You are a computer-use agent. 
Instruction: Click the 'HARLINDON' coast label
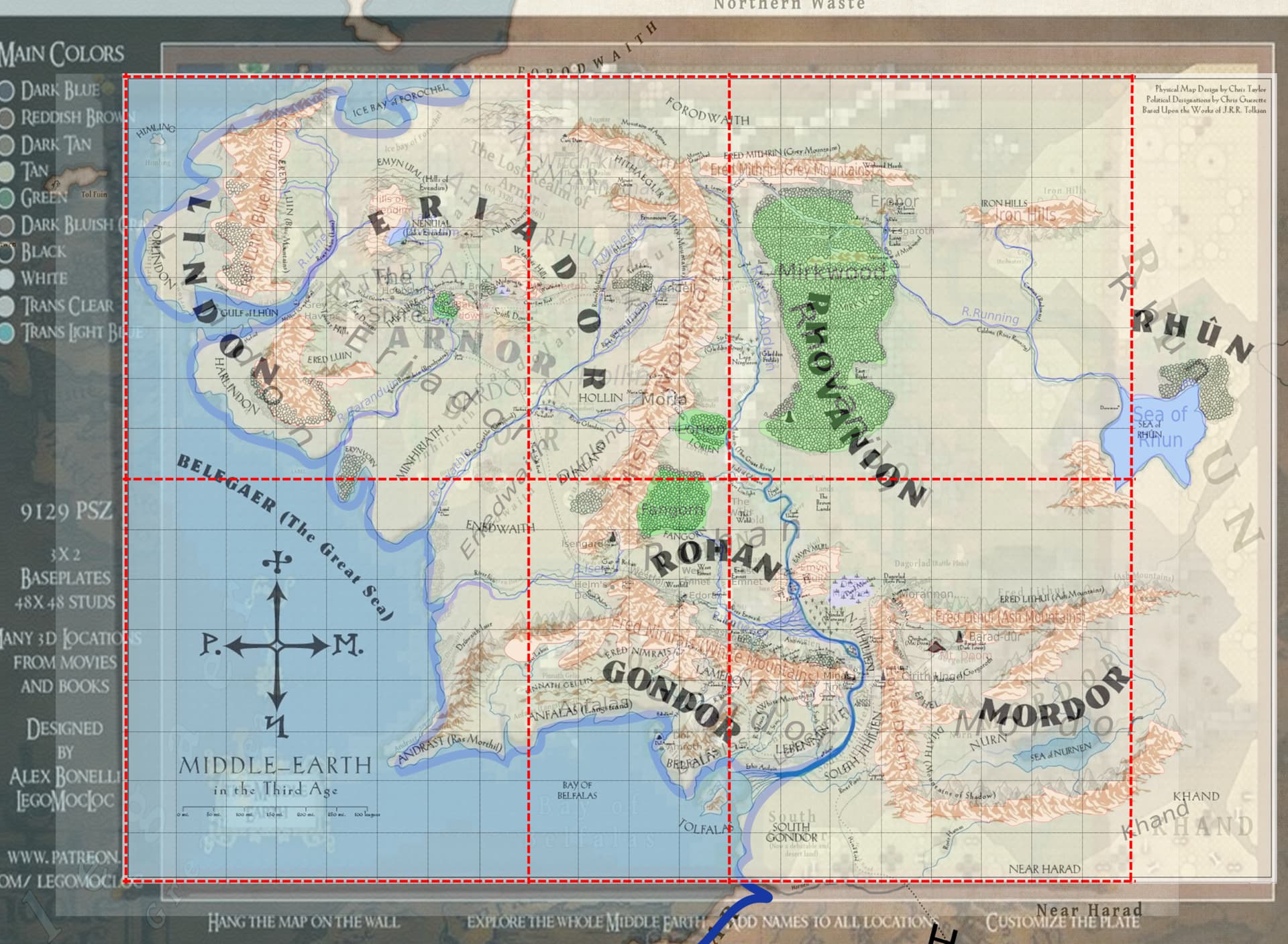coord(235,386)
